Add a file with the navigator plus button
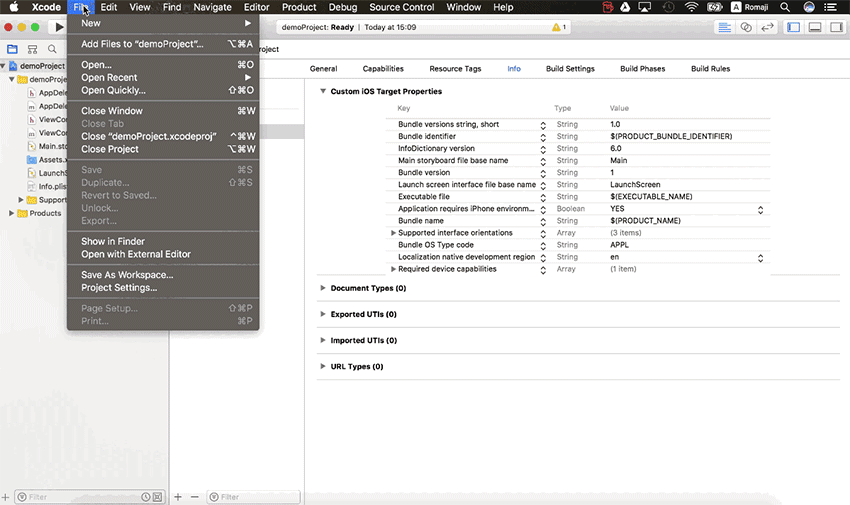This screenshot has height=505, width=850. coord(5,496)
